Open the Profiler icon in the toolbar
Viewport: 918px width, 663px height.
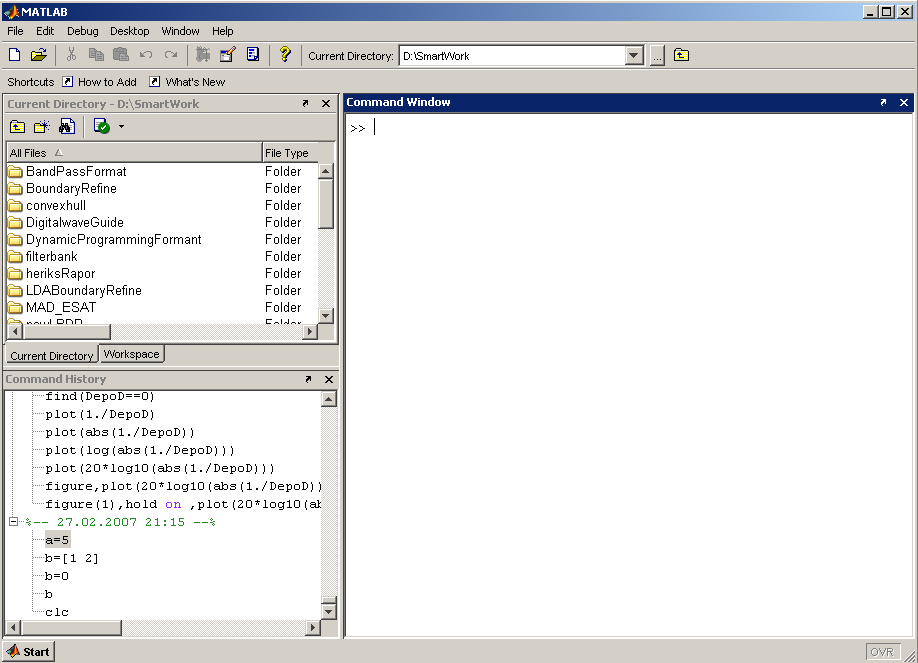(253, 55)
